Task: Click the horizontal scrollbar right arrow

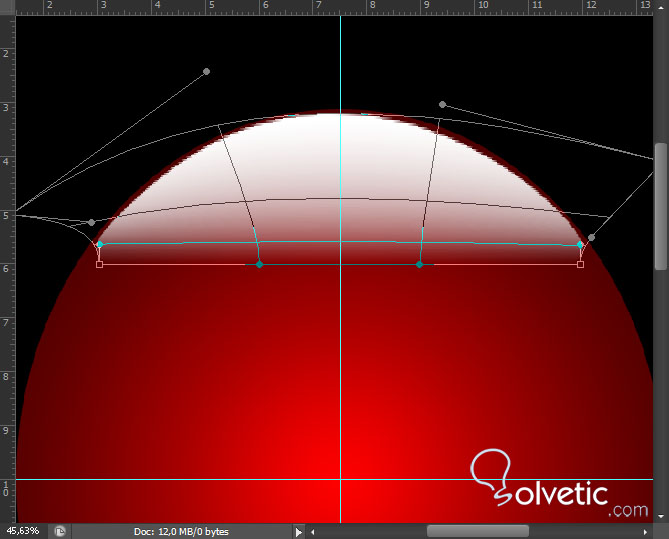Action: [645, 532]
